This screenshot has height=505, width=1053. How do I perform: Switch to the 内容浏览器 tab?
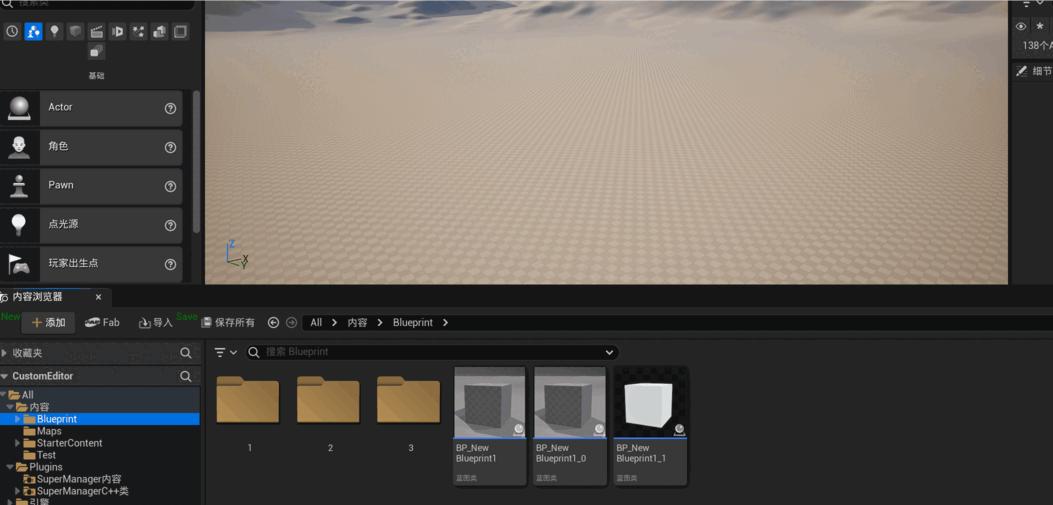38,297
